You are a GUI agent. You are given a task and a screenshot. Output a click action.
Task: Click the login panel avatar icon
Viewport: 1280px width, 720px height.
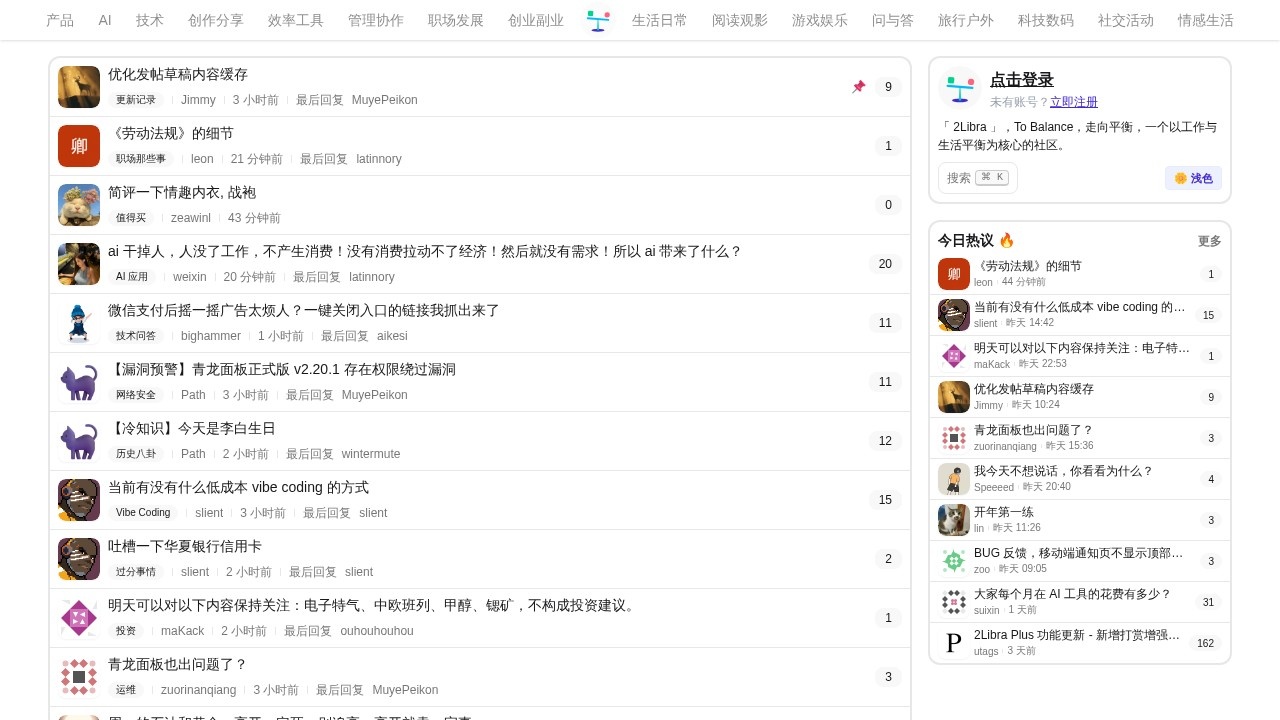(x=960, y=88)
